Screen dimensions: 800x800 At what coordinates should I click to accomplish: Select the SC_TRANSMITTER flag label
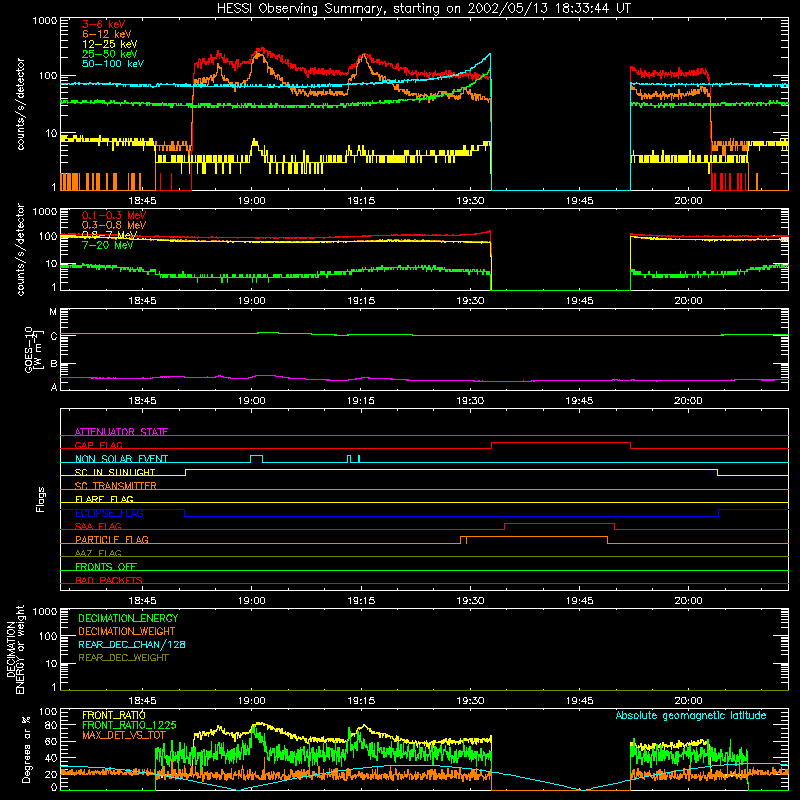point(115,485)
